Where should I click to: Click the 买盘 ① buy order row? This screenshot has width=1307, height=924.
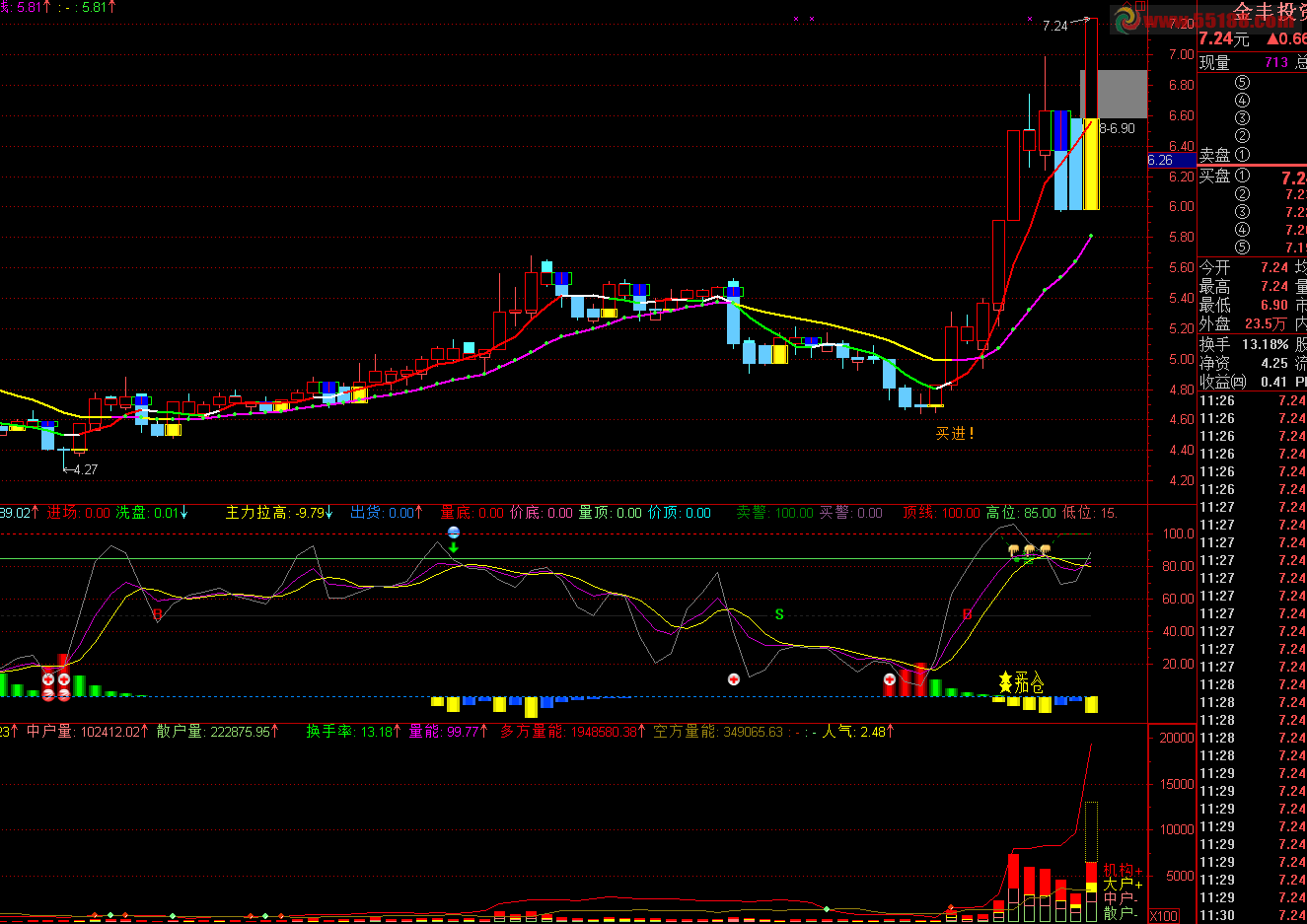1253,177
